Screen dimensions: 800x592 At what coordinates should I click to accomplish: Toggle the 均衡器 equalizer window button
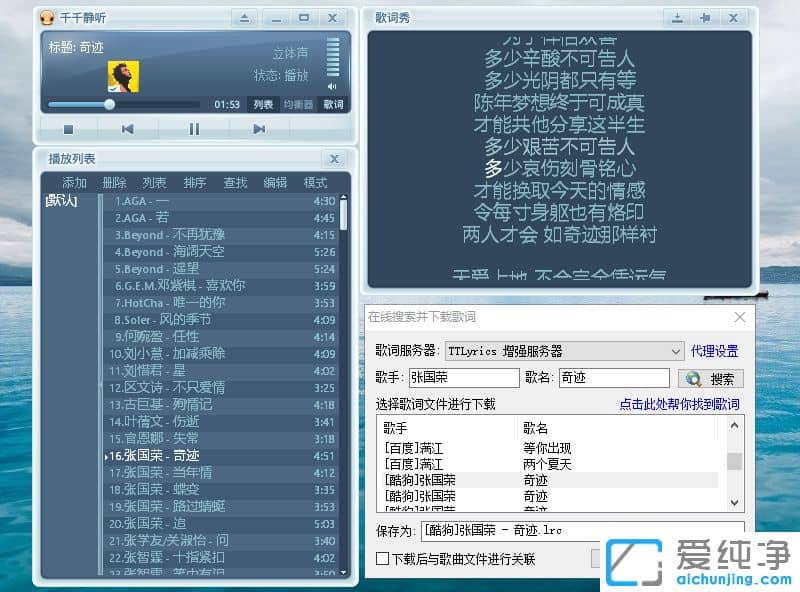click(x=297, y=104)
